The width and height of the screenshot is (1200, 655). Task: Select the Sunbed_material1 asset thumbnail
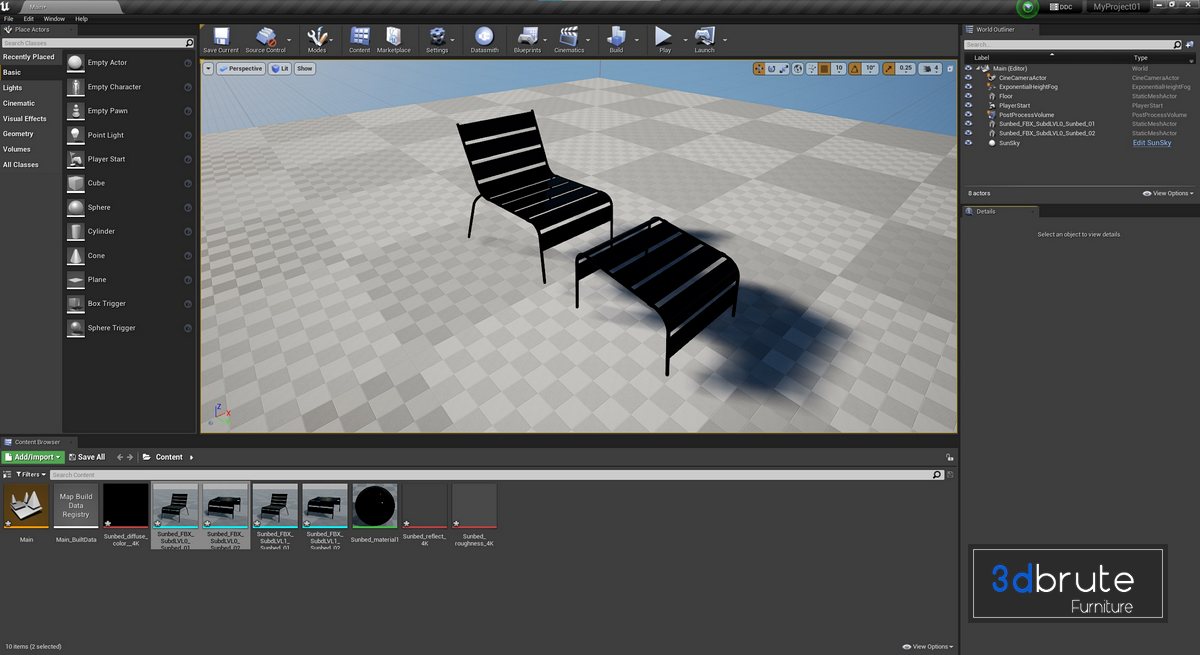click(375, 507)
